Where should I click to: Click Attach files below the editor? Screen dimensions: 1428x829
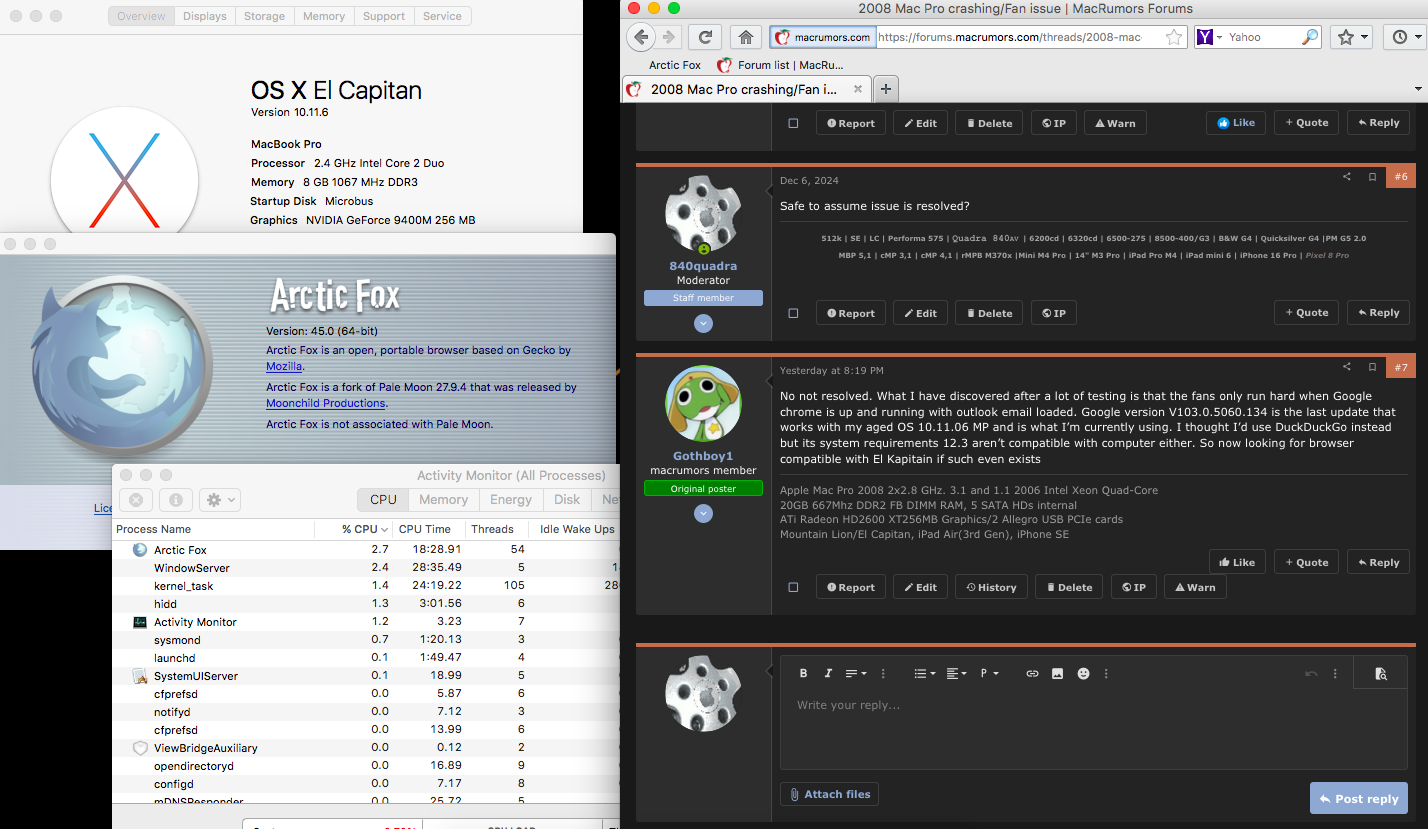tap(829, 794)
